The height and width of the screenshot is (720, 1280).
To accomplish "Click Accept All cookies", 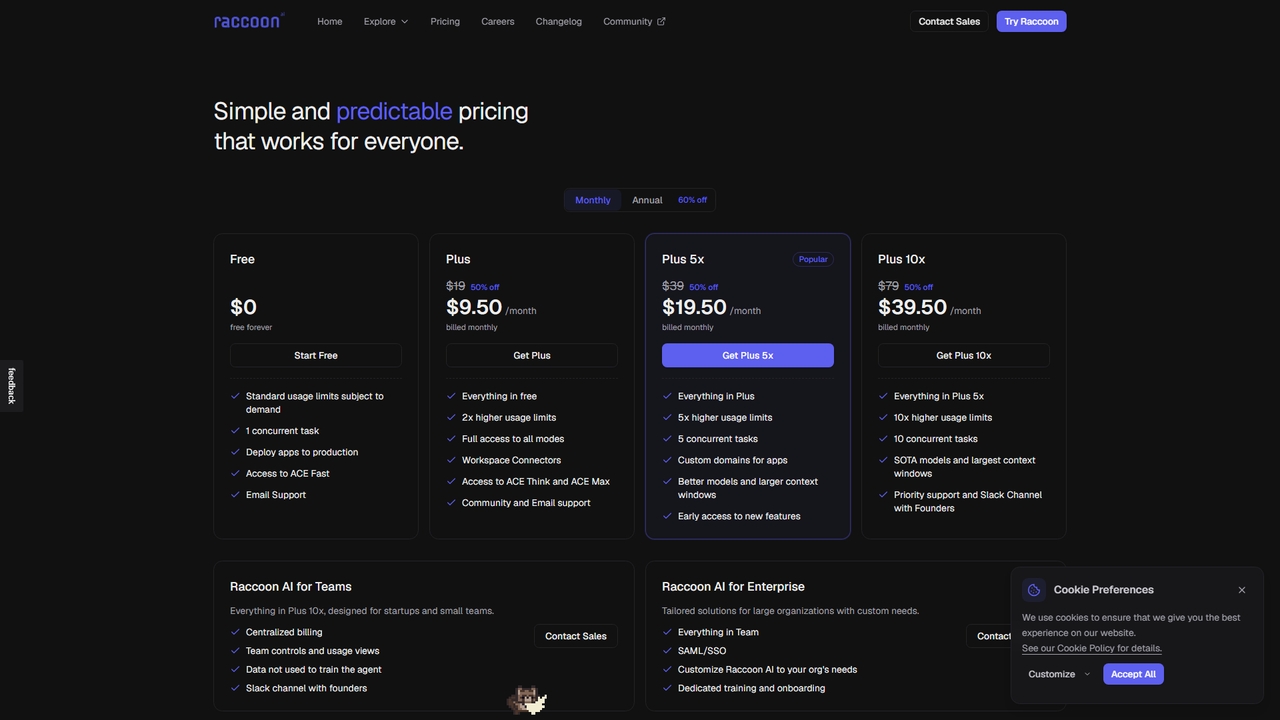I will point(1133,674).
